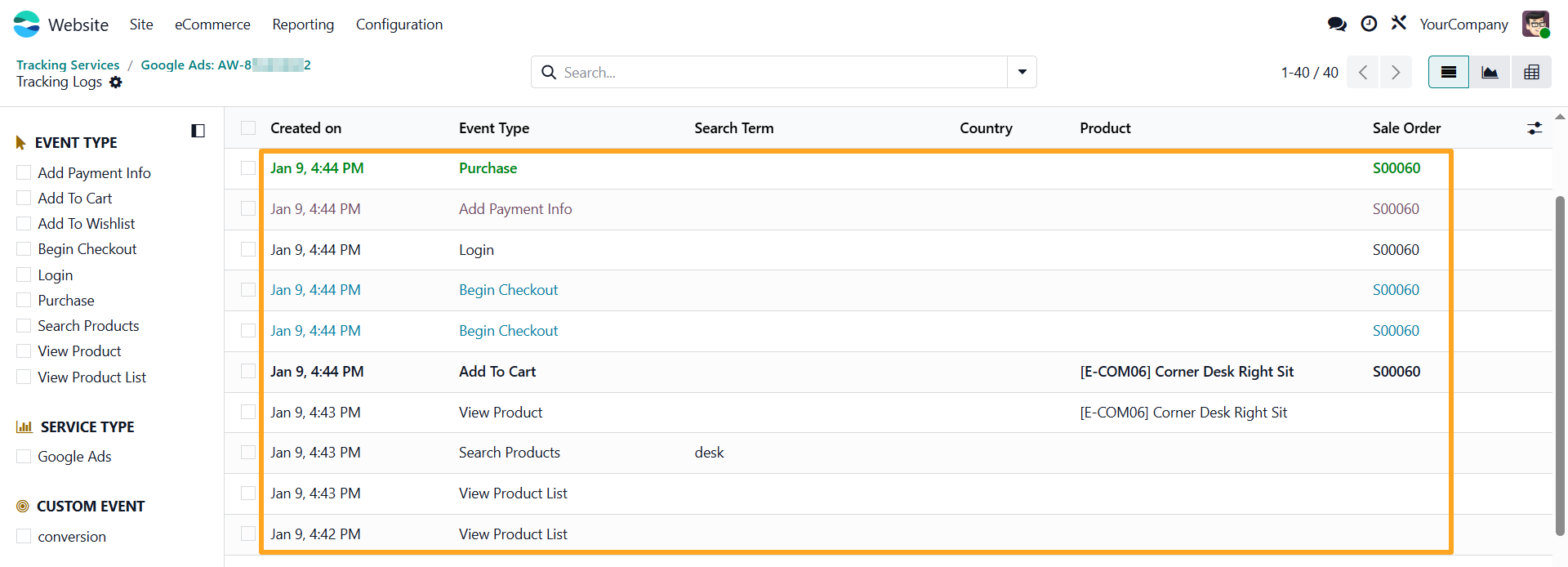Image resolution: width=1568 pixels, height=567 pixels.
Task: Click the vertical scrollbar thumb
Action: [1561, 365]
